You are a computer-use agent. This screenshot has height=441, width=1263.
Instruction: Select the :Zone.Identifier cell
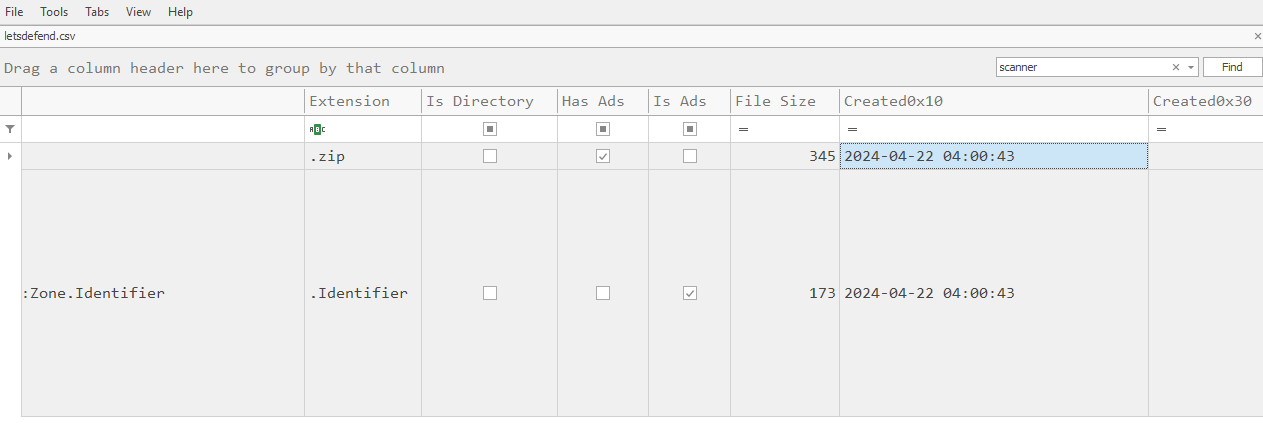click(x=162, y=293)
